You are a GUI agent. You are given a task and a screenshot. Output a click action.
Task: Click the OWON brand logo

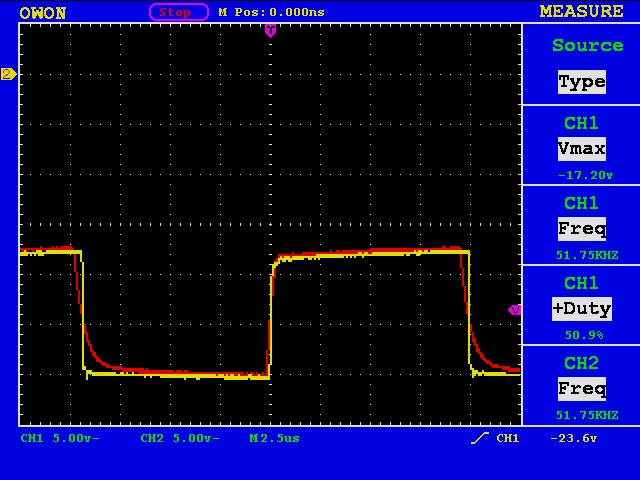43,13
